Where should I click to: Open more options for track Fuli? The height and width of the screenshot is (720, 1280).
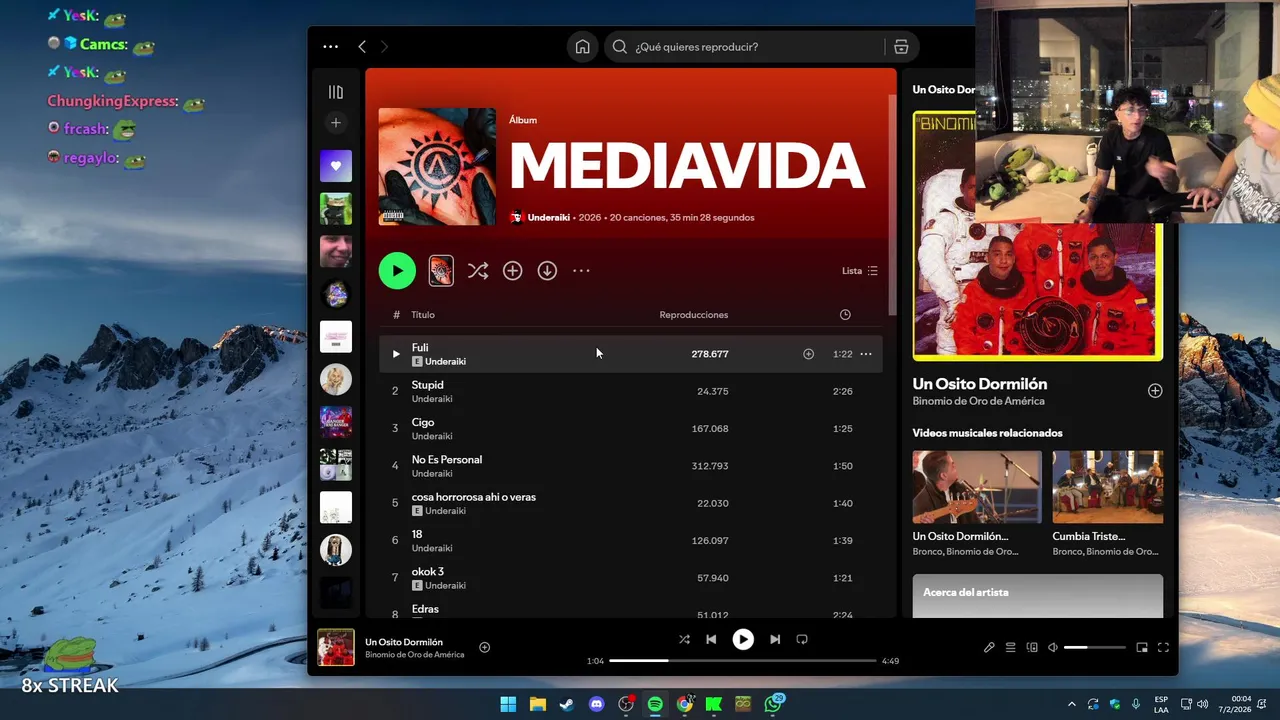click(x=866, y=354)
